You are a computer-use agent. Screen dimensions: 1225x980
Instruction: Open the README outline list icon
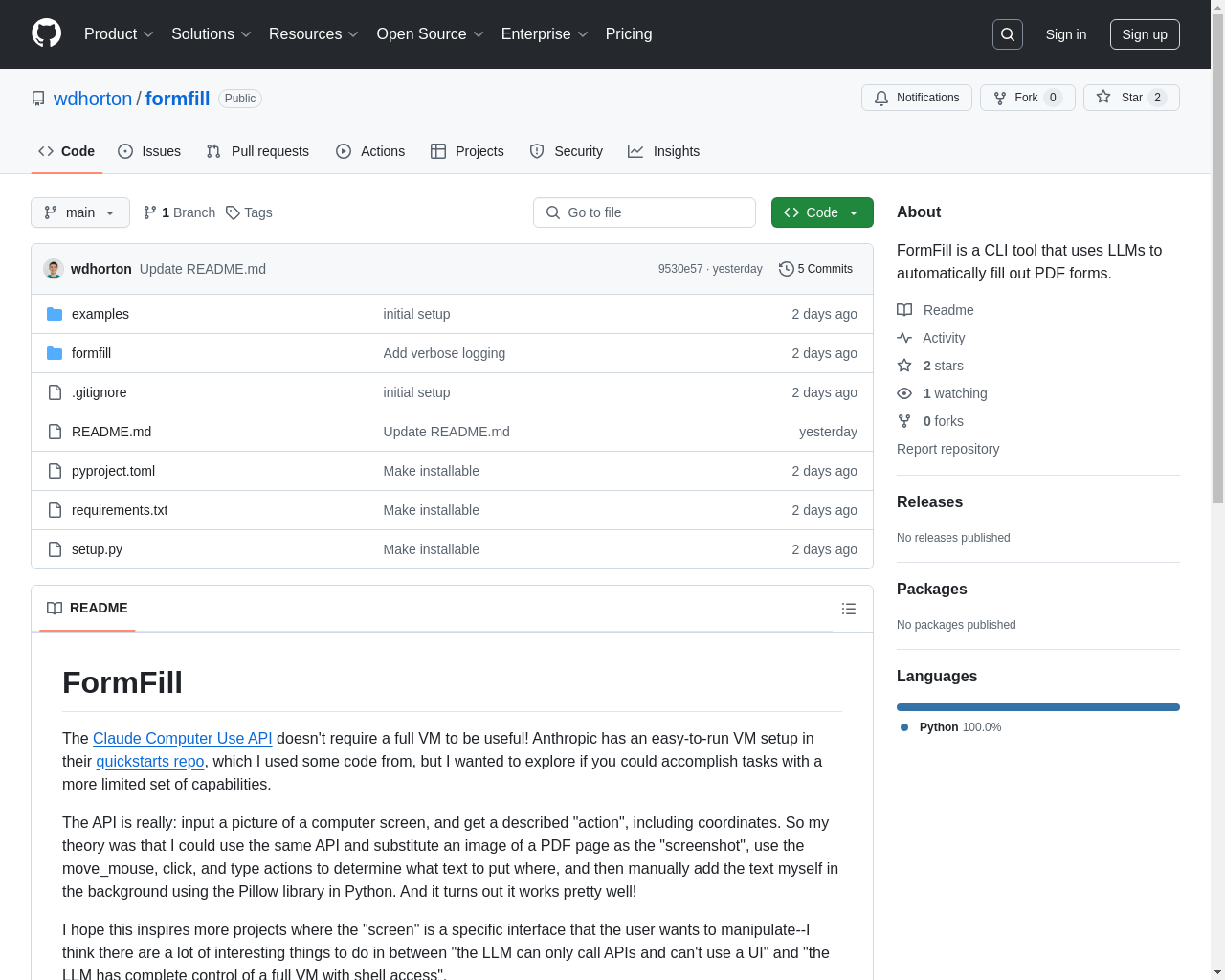(849, 609)
